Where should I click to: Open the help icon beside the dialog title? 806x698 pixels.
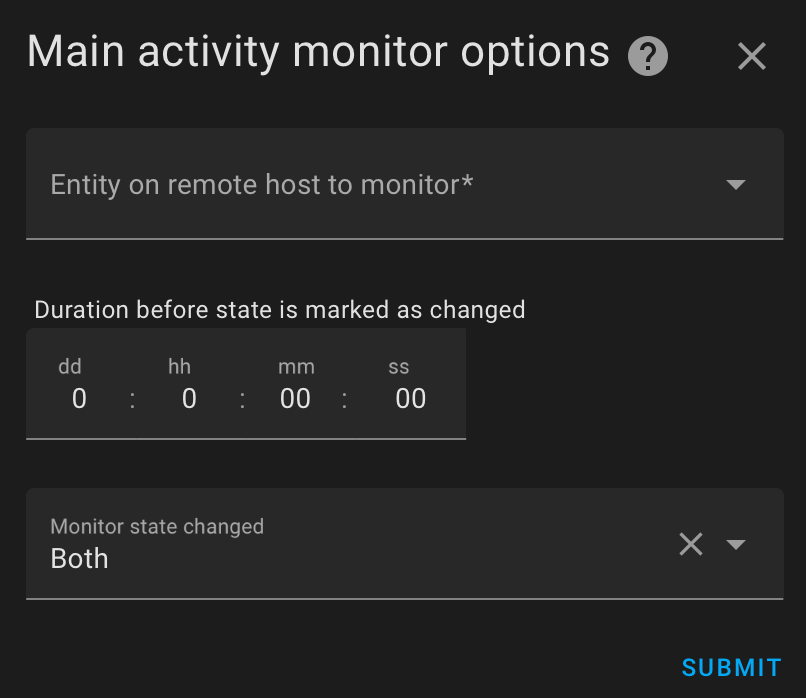pyautogui.click(x=648, y=56)
